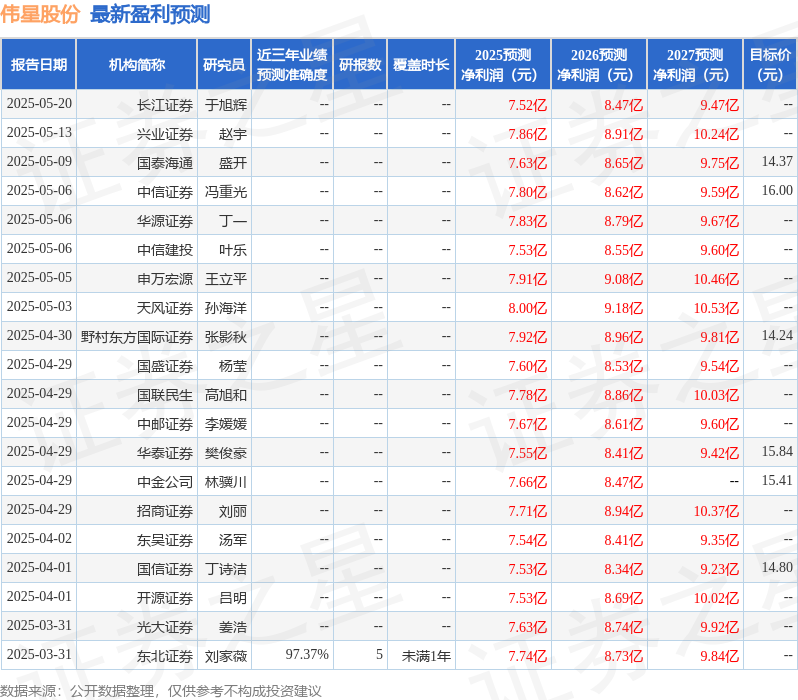This screenshot has height=700, width=798.
Task: Click the 2025-05-13 report date
Action: pos(39,132)
